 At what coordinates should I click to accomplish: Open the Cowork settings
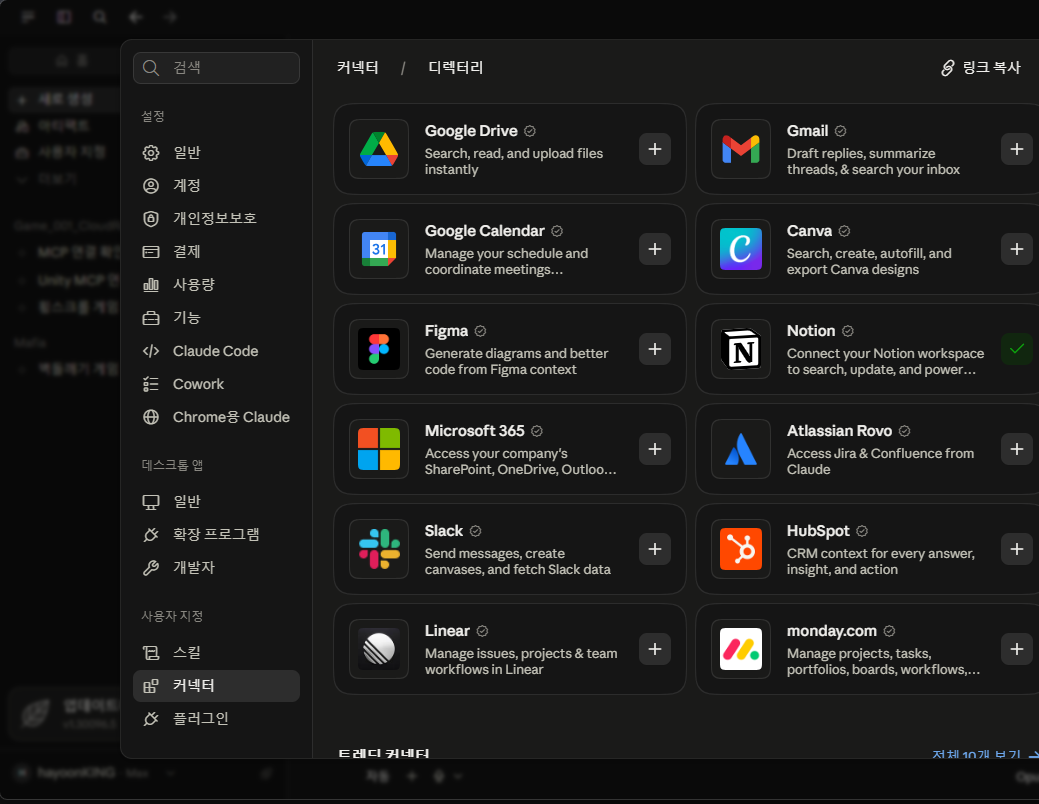[x=216, y=384]
